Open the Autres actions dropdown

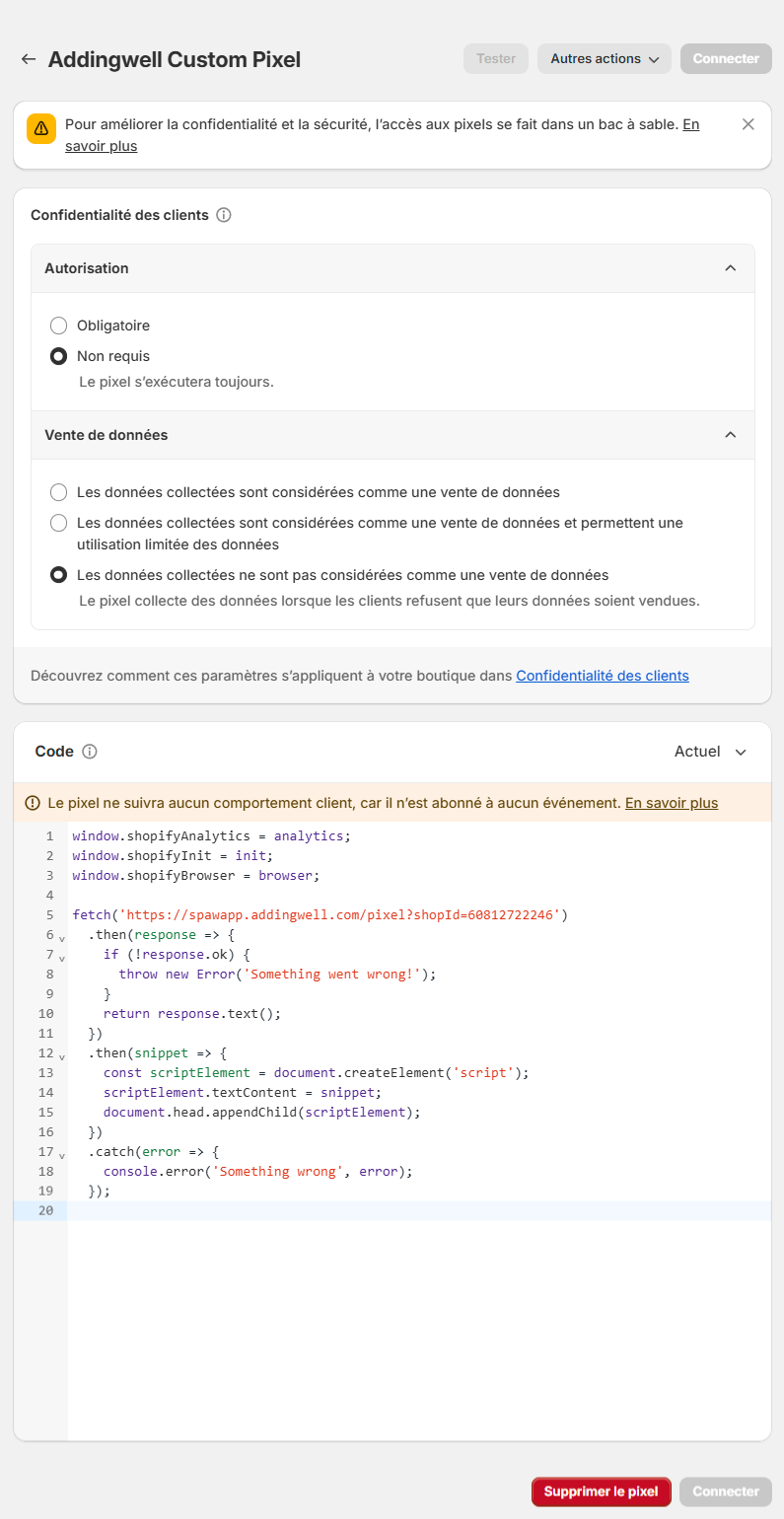605,59
